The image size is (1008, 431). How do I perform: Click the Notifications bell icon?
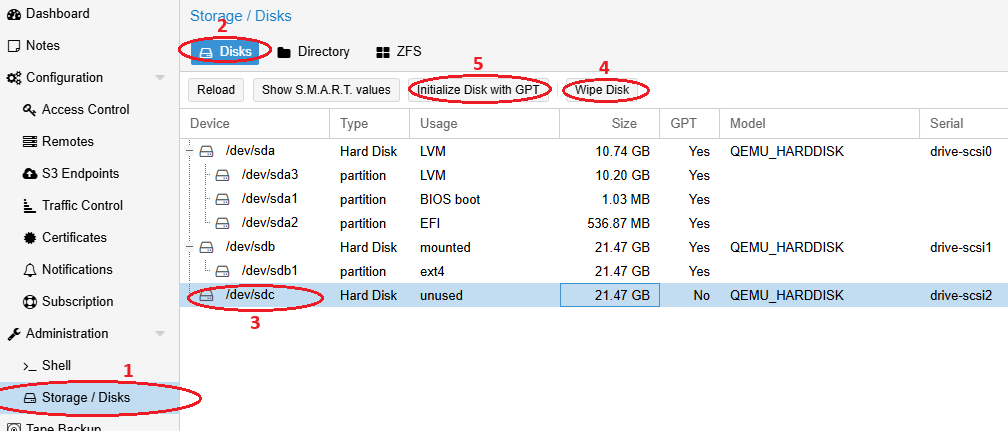pos(30,270)
